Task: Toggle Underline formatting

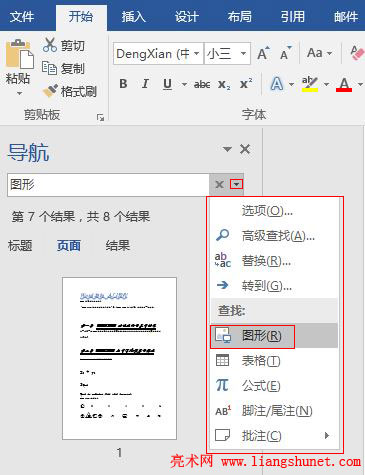Action: click(168, 84)
